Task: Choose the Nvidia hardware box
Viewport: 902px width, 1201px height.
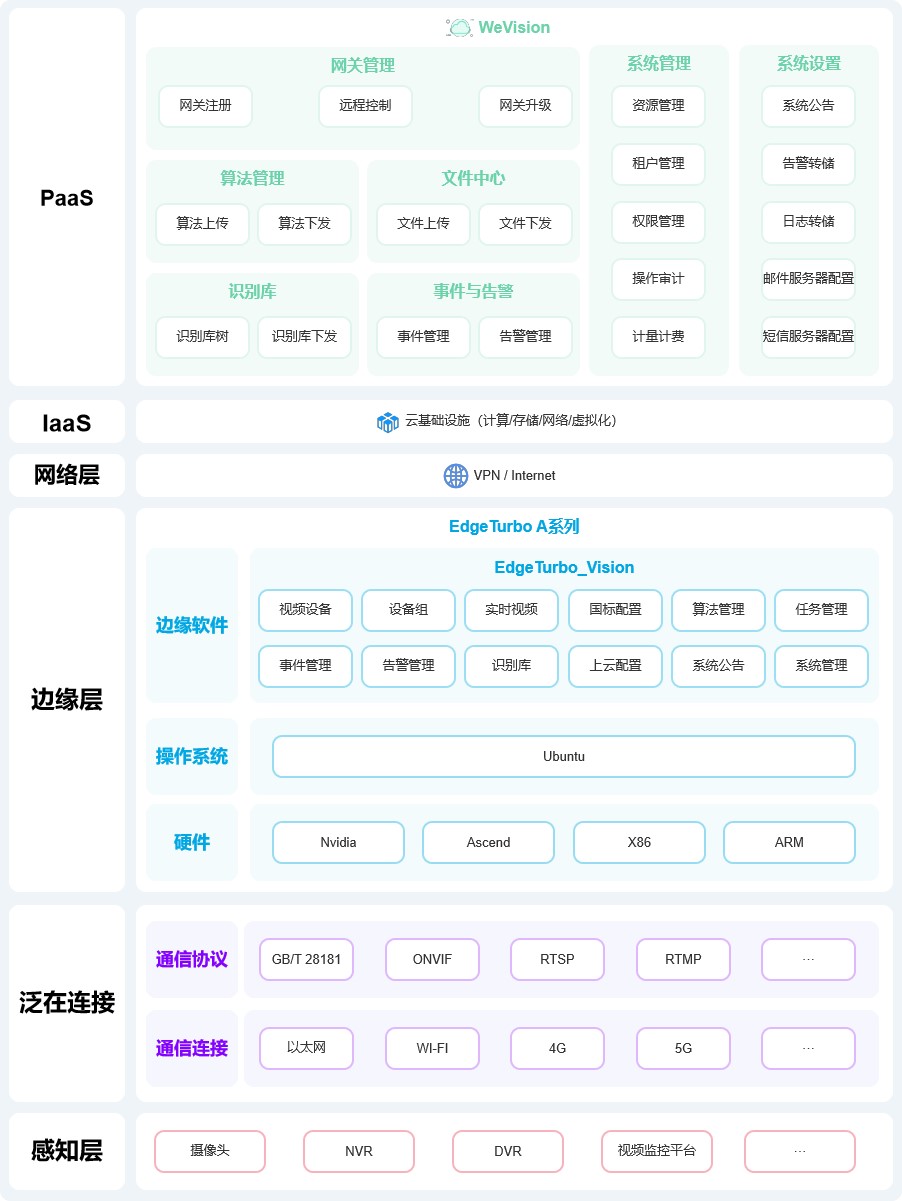Action: (x=338, y=843)
